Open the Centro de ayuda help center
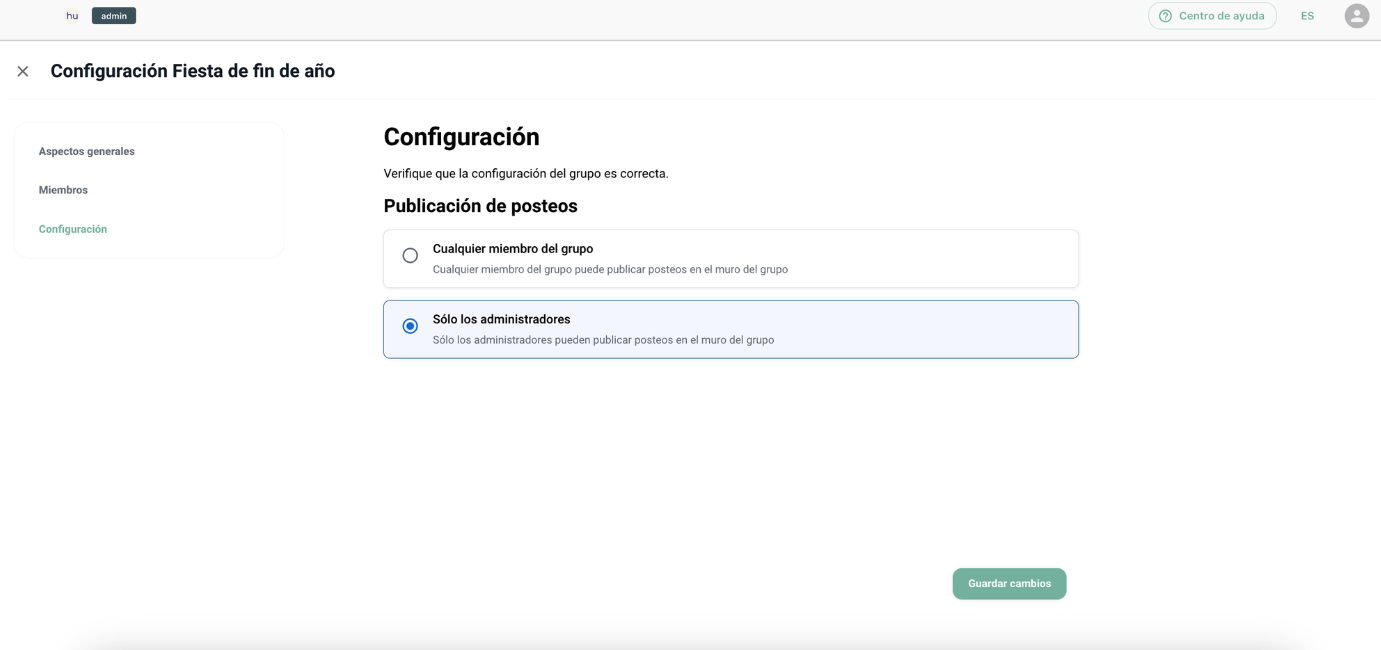The height and width of the screenshot is (650, 1381). [1220, 16]
